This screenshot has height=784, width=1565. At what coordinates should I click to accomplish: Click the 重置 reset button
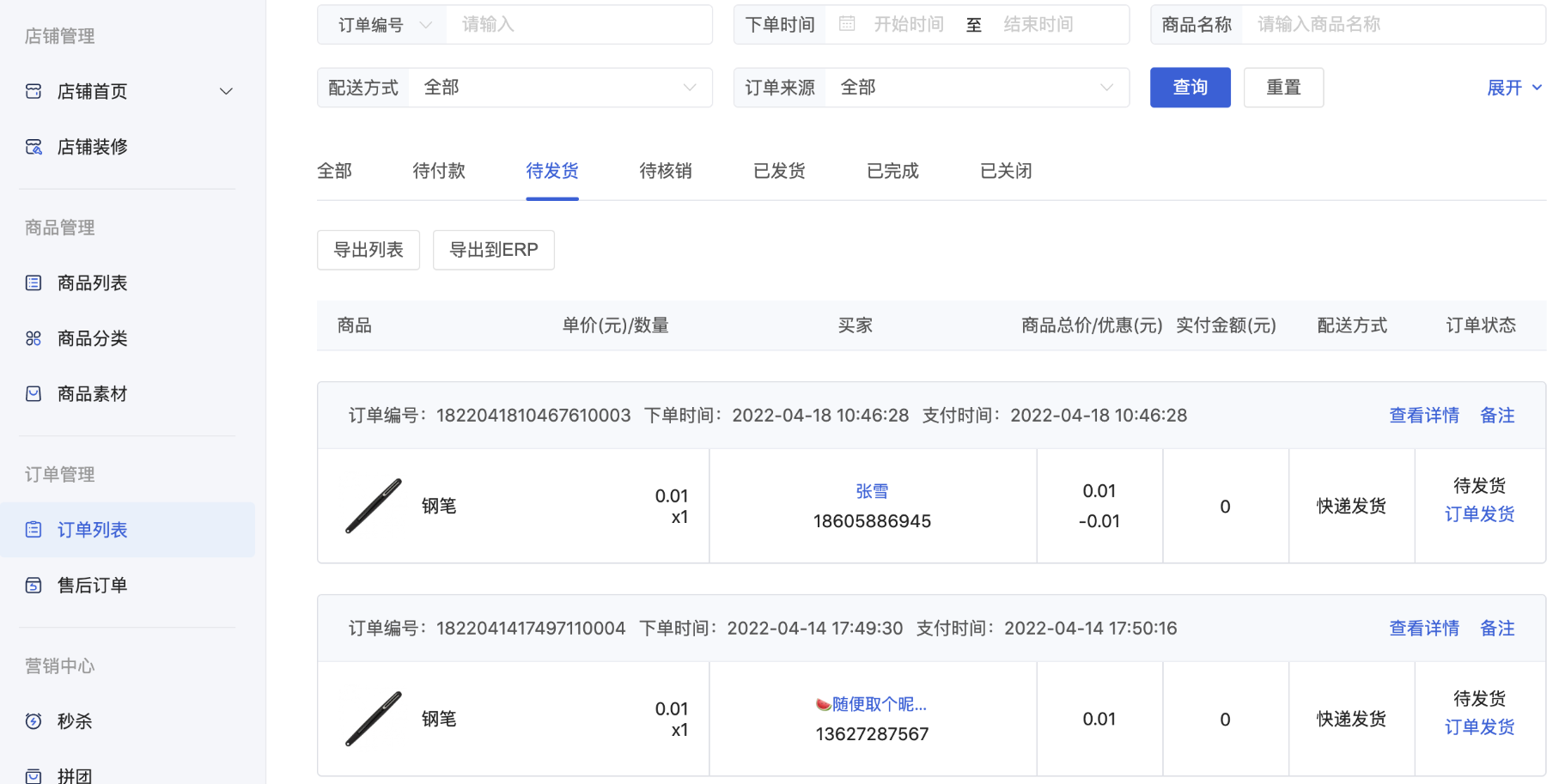coord(1283,88)
